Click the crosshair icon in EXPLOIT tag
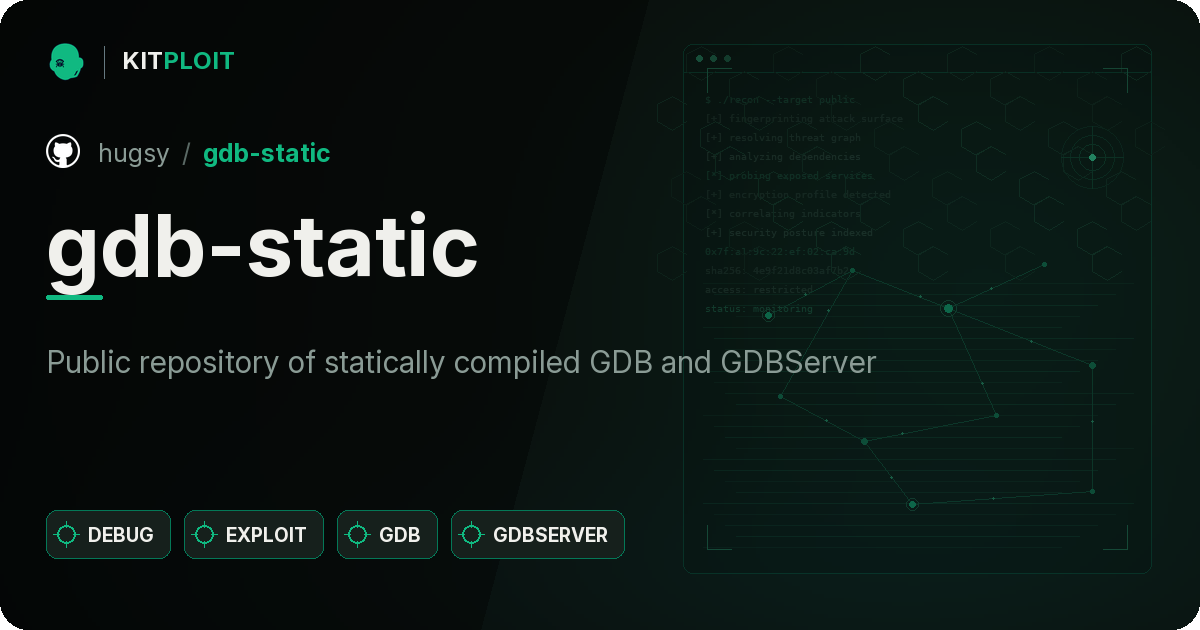Viewport: 1200px width, 630px height. point(205,535)
